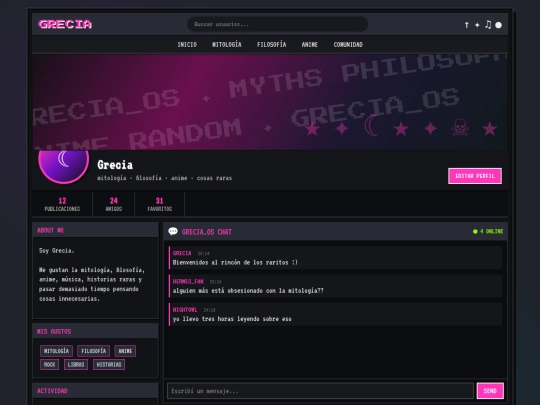Open the COMUNIDAD nav item

pos(348,44)
